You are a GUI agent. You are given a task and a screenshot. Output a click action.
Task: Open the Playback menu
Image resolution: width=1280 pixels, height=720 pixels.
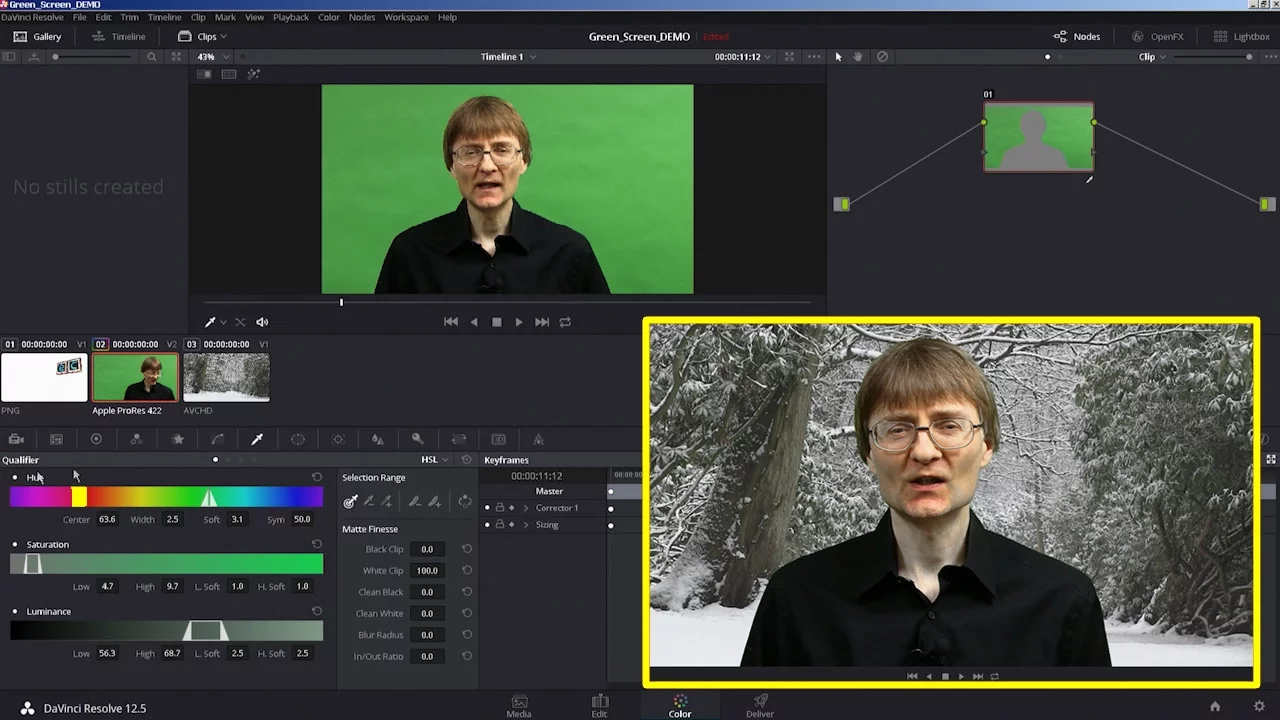[291, 17]
